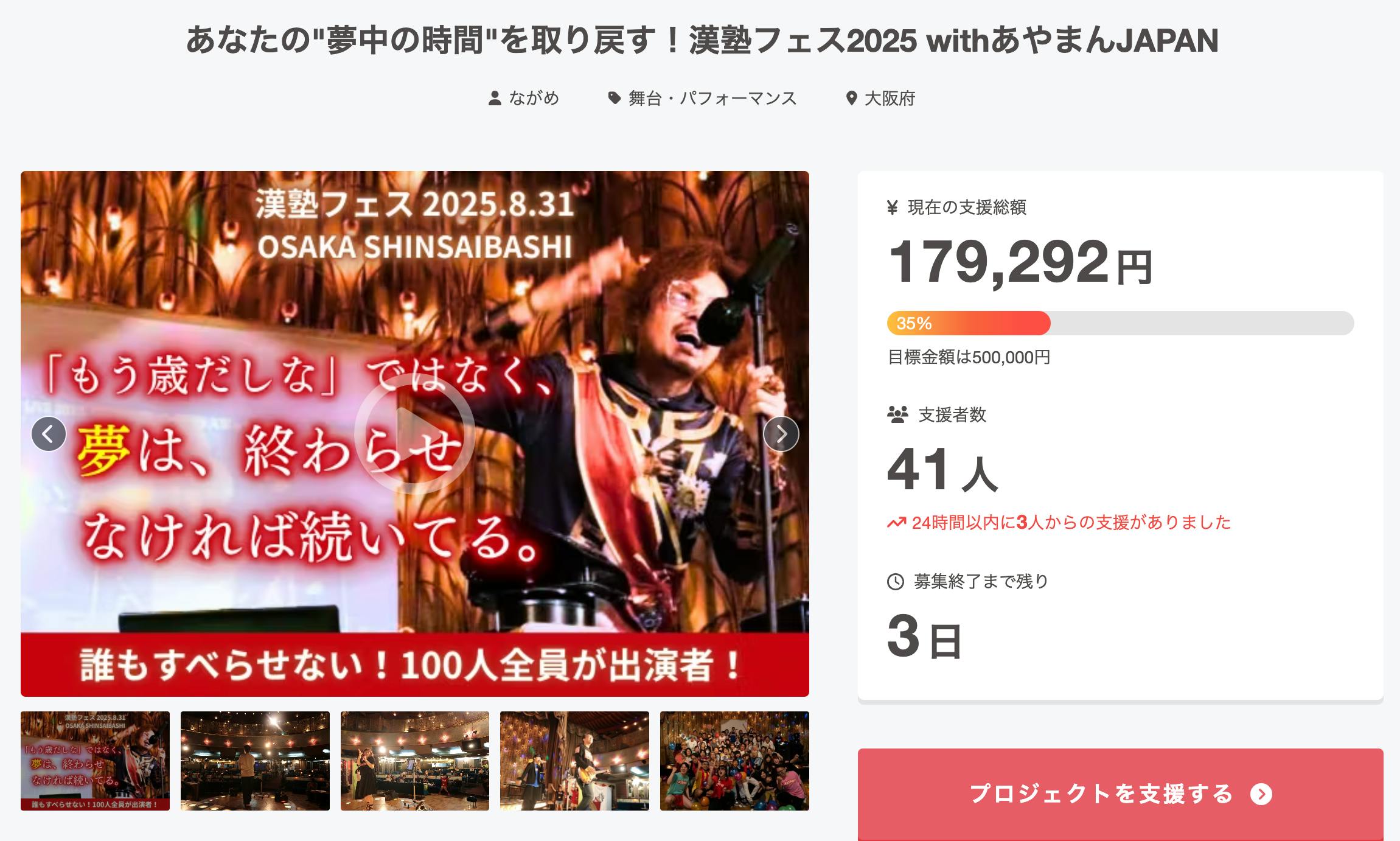Click the tag icon for 舞台・パフォーマンス
This screenshot has height=841, width=1400.
pos(615,98)
